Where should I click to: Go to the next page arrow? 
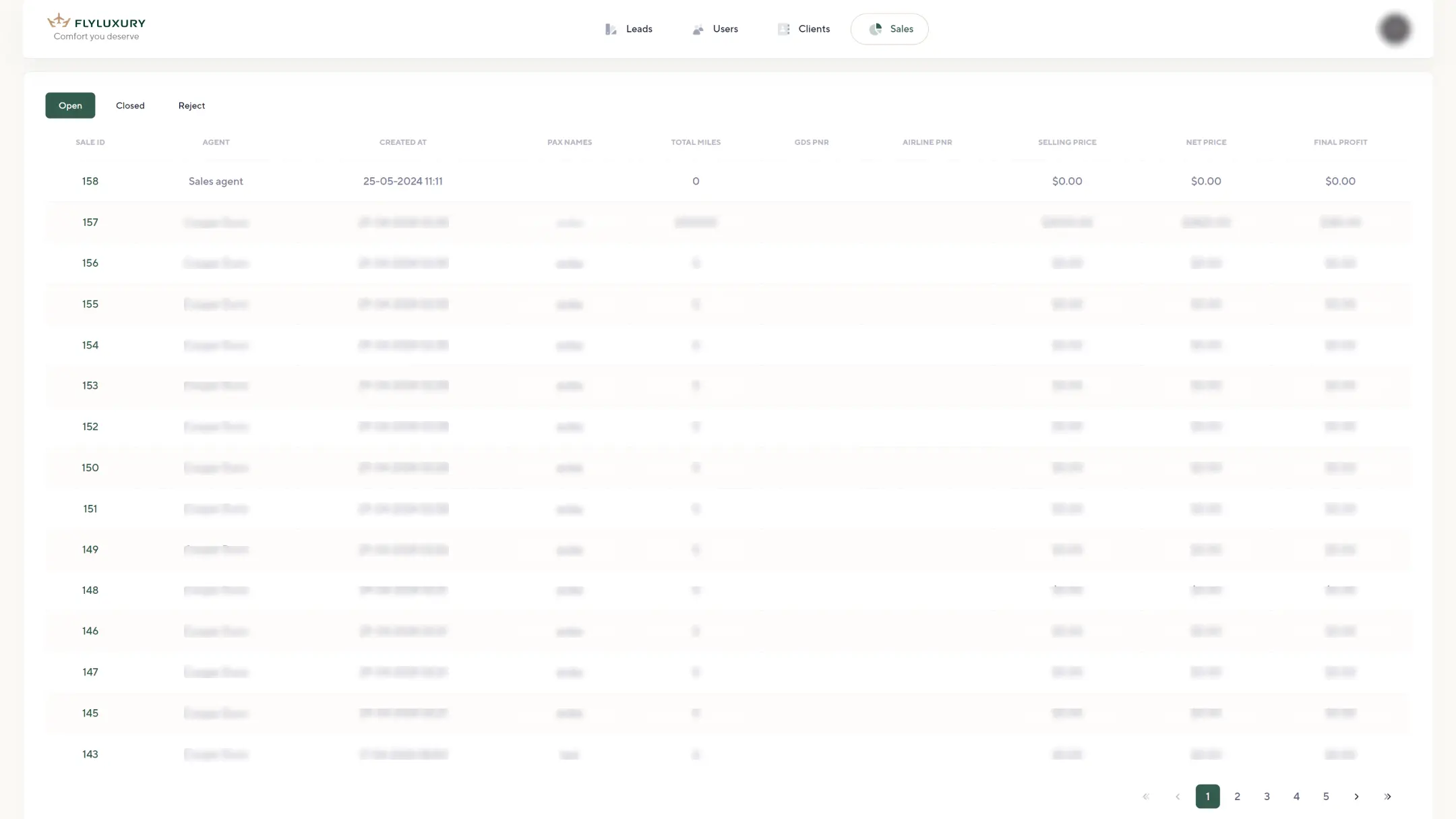[1356, 796]
